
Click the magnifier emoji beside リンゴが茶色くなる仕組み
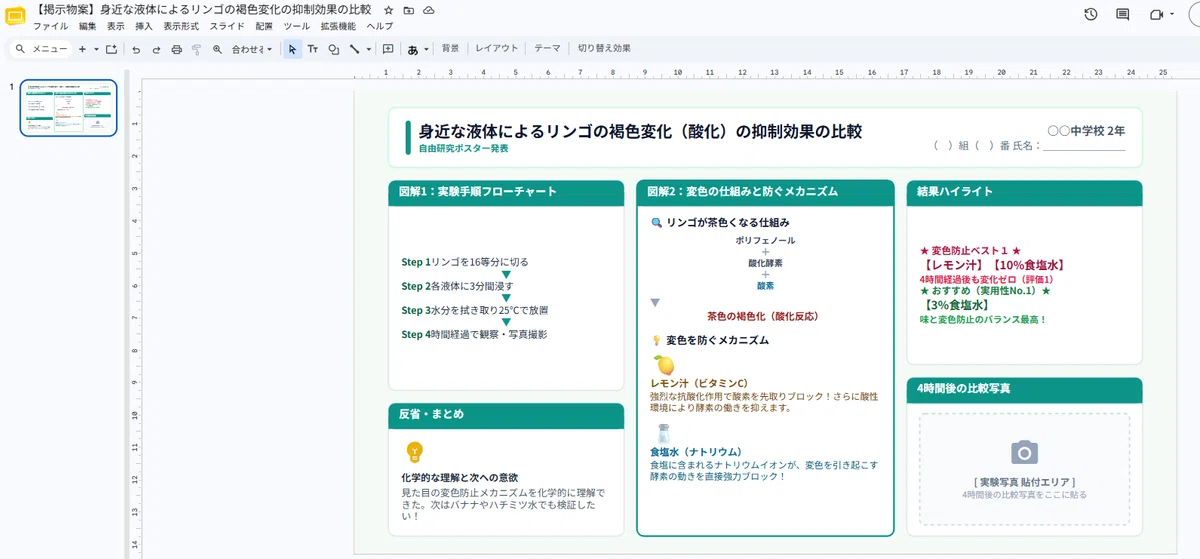[x=656, y=223]
